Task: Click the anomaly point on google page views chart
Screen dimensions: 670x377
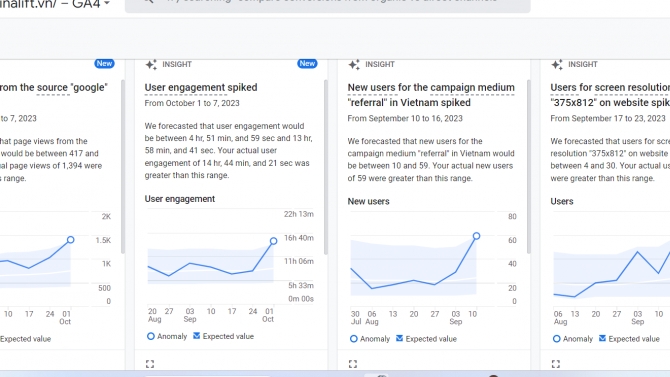Action: coord(71,240)
